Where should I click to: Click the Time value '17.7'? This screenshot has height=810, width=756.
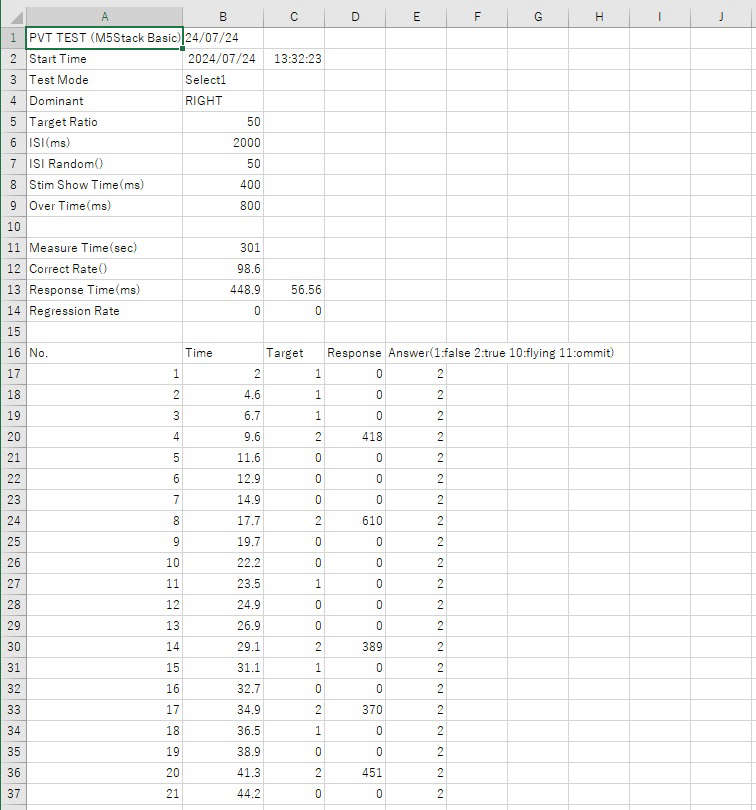(223, 521)
